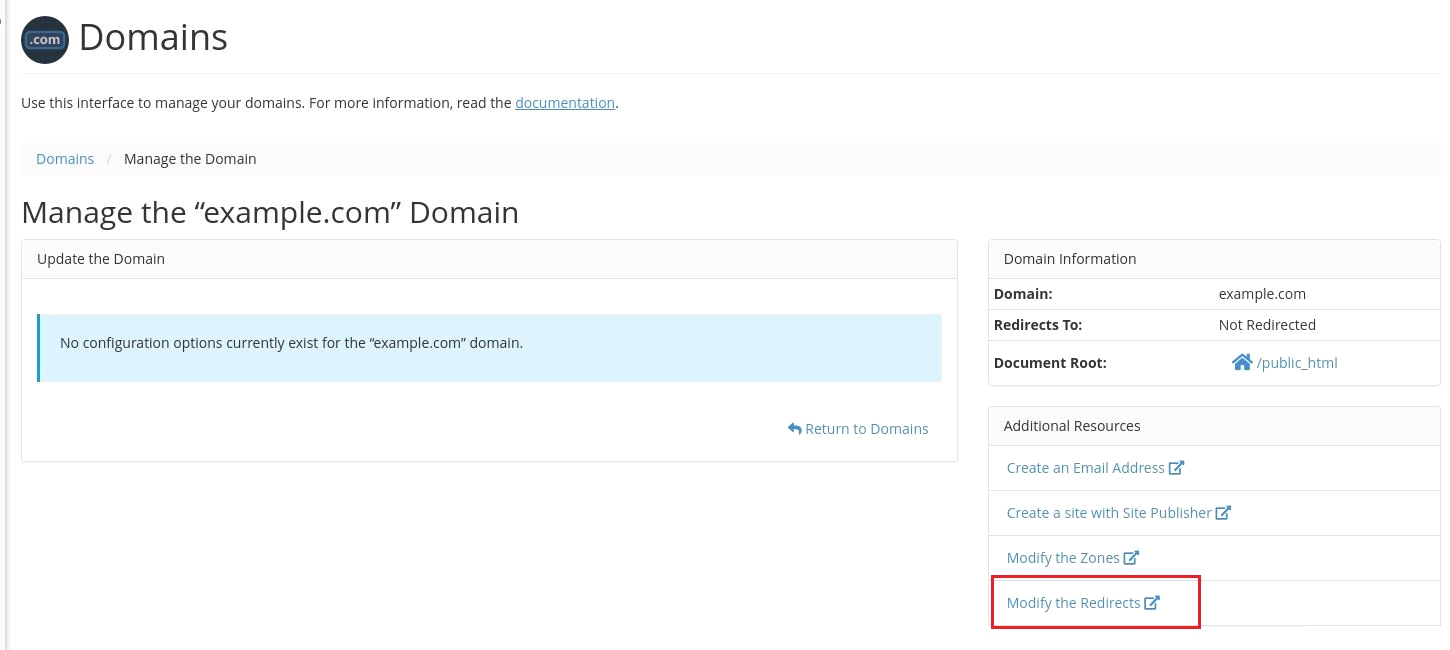Click the Domain Information panel header
This screenshot has height=650, width=1450.
click(x=1069, y=258)
